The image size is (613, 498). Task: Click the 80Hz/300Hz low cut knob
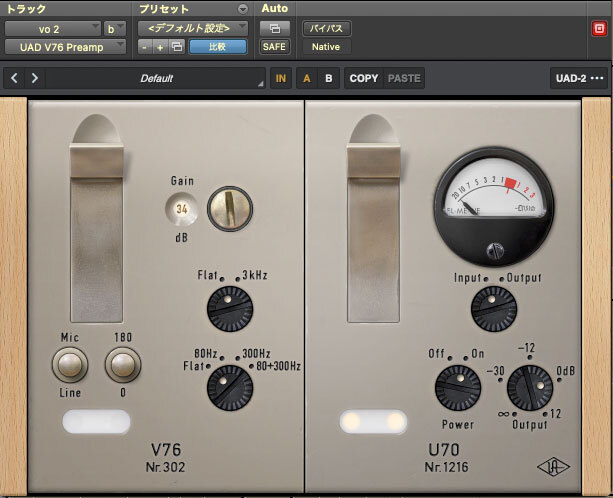(x=230, y=387)
